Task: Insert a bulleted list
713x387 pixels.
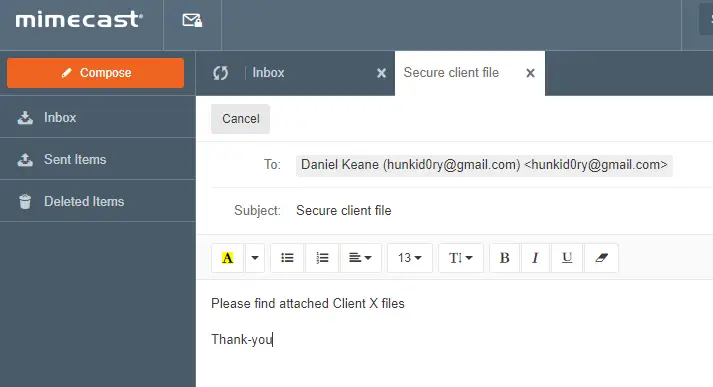Action: tap(287, 258)
